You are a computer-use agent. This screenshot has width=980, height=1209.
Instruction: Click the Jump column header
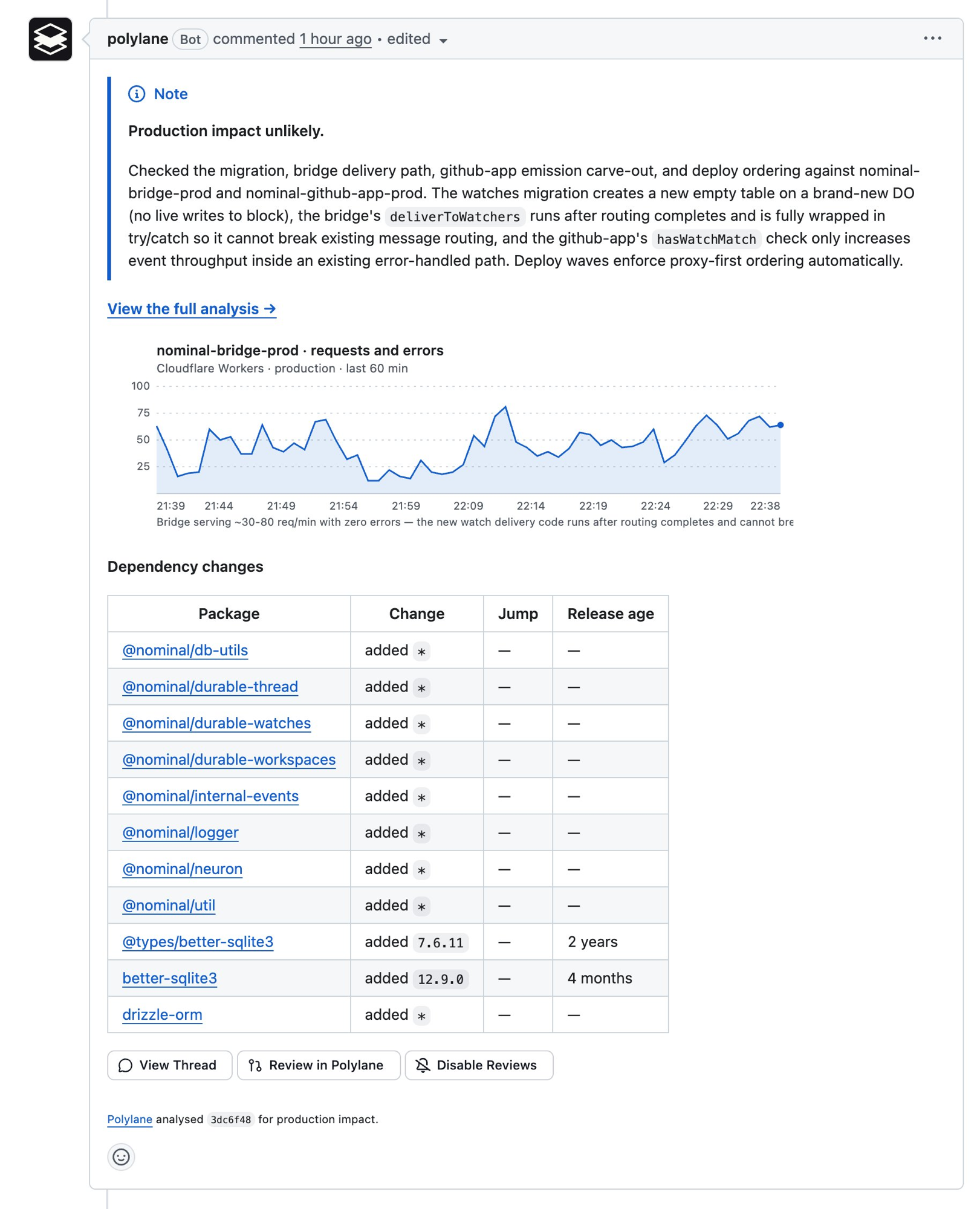click(x=518, y=614)
